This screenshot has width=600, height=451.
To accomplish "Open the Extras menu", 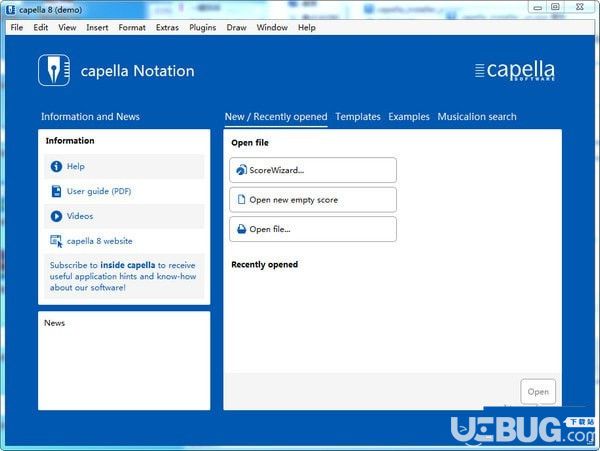I will [x=167, y=28].
